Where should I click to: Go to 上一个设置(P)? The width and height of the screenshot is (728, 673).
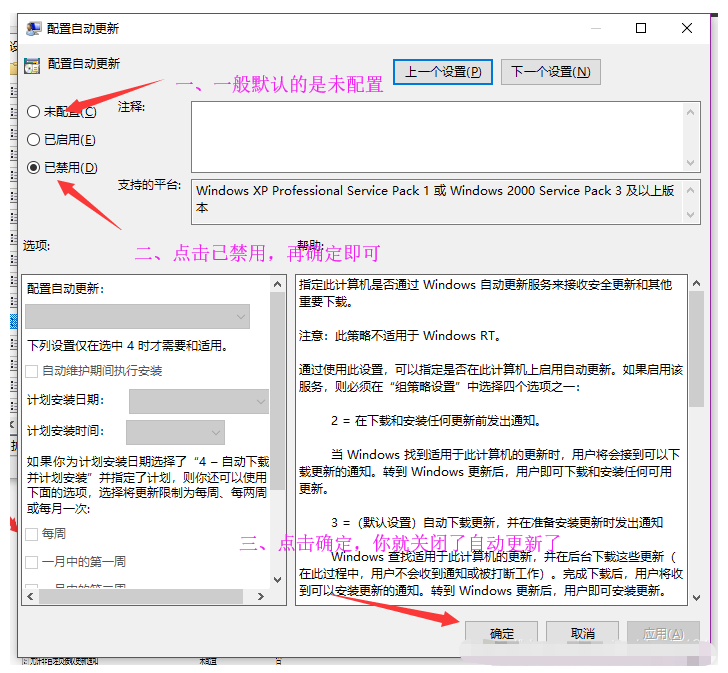point(443,72)
